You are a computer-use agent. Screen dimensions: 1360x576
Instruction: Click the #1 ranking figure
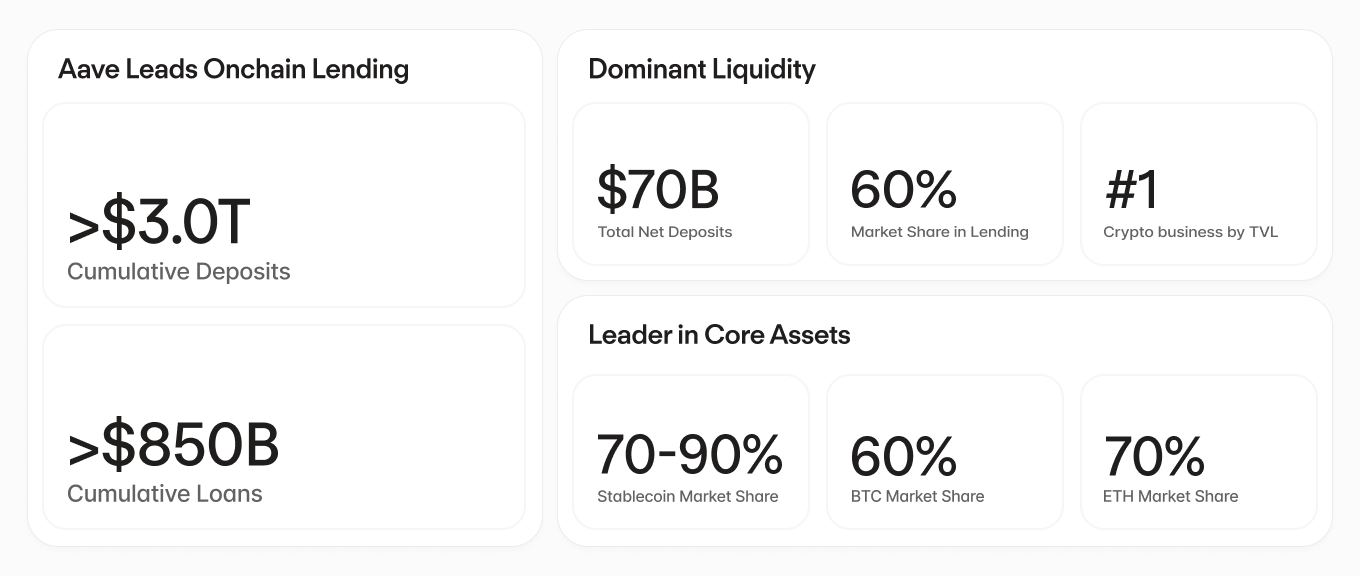pos(1130,189)
